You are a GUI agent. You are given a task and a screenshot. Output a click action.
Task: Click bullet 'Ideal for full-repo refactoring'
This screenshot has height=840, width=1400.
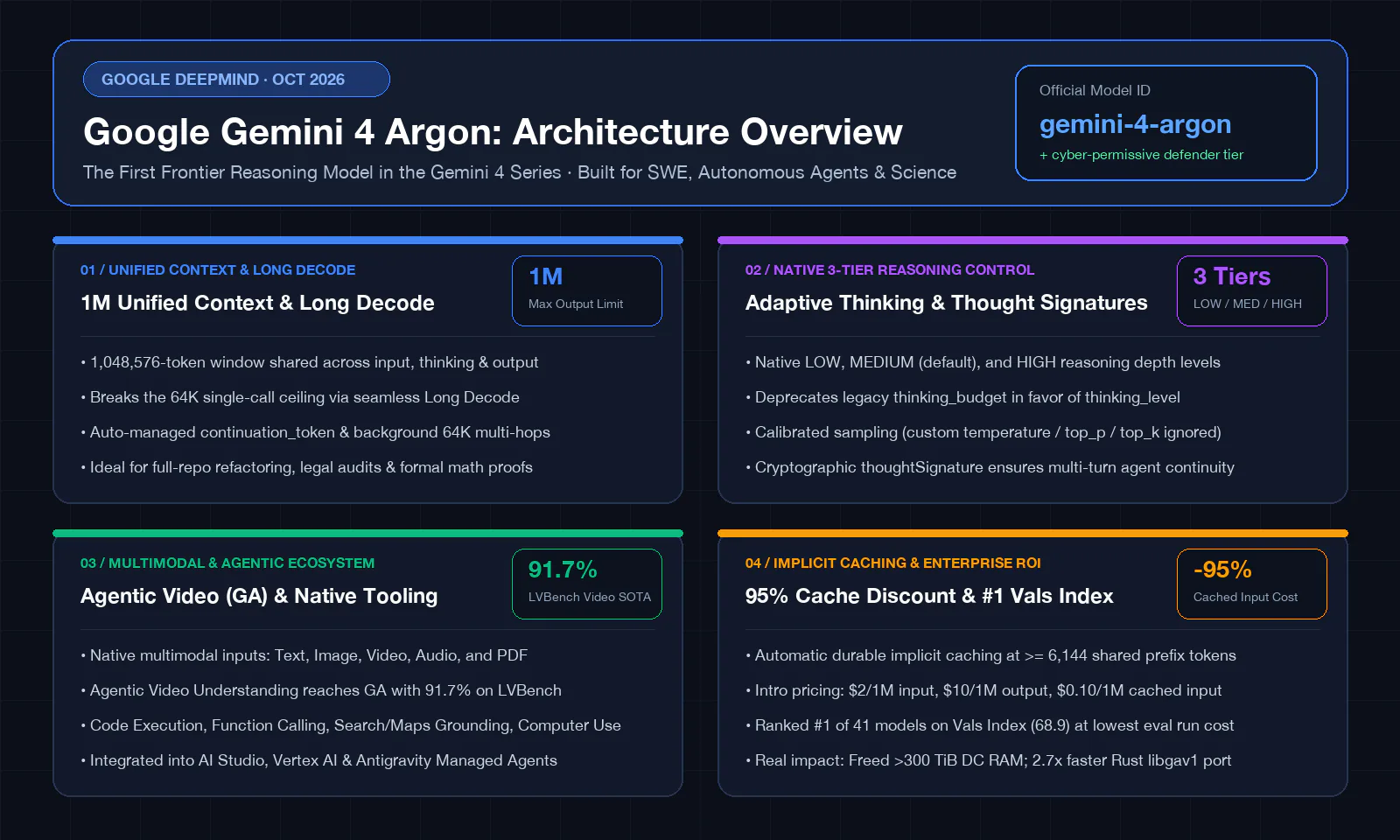(x=307, y=467)
